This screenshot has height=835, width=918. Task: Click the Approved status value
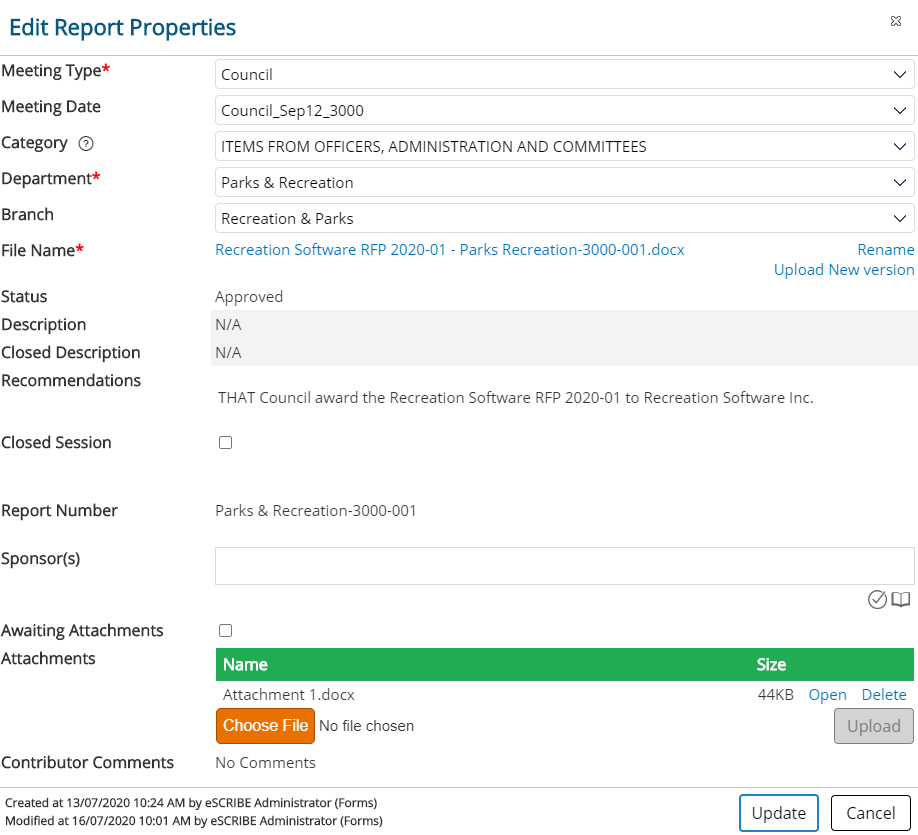(249, 297)
